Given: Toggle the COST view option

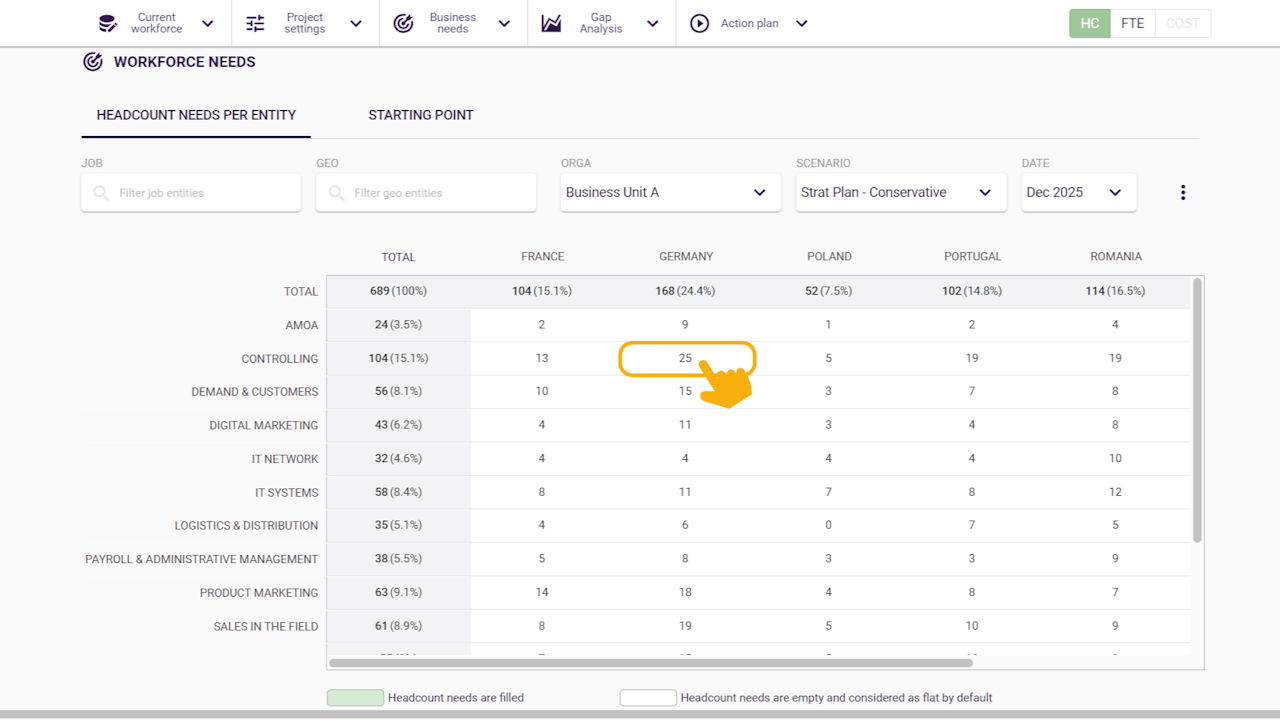Looking at the screenshot, I should pos(1182,23).
